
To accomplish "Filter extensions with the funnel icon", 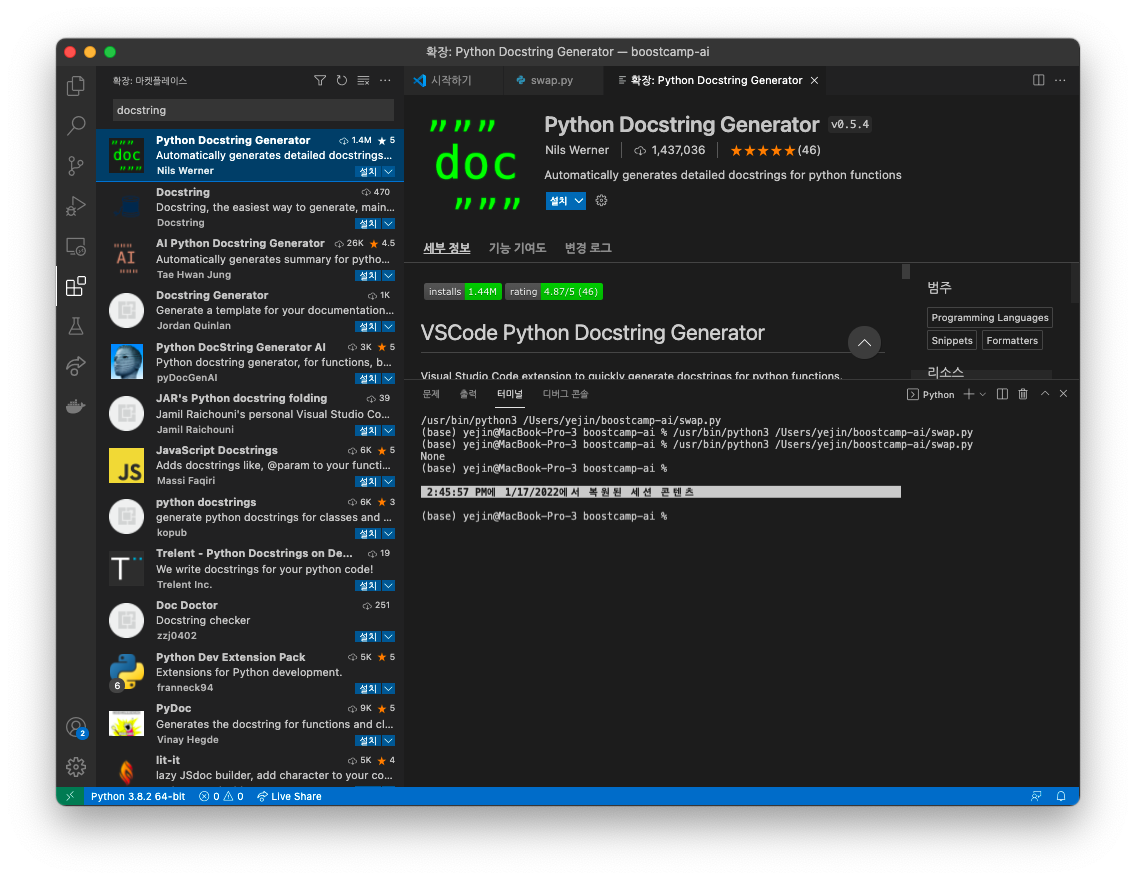I will (320, 80).
